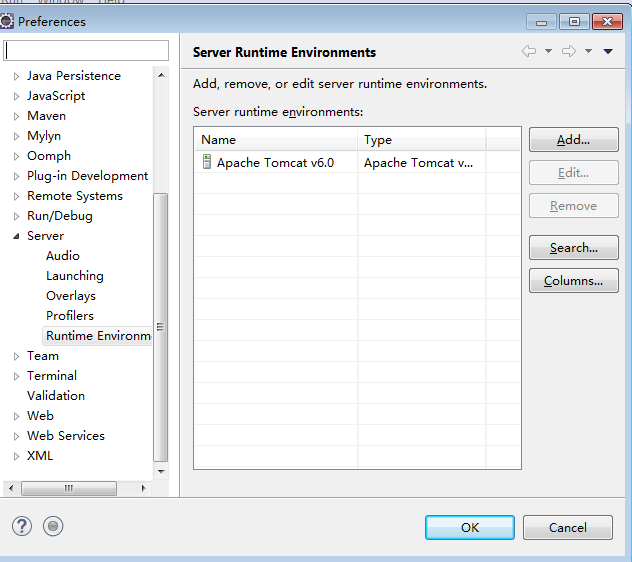632x562 pixels.
Task: Expand the Web Services tree node
Action: click(x=16, y=436)
